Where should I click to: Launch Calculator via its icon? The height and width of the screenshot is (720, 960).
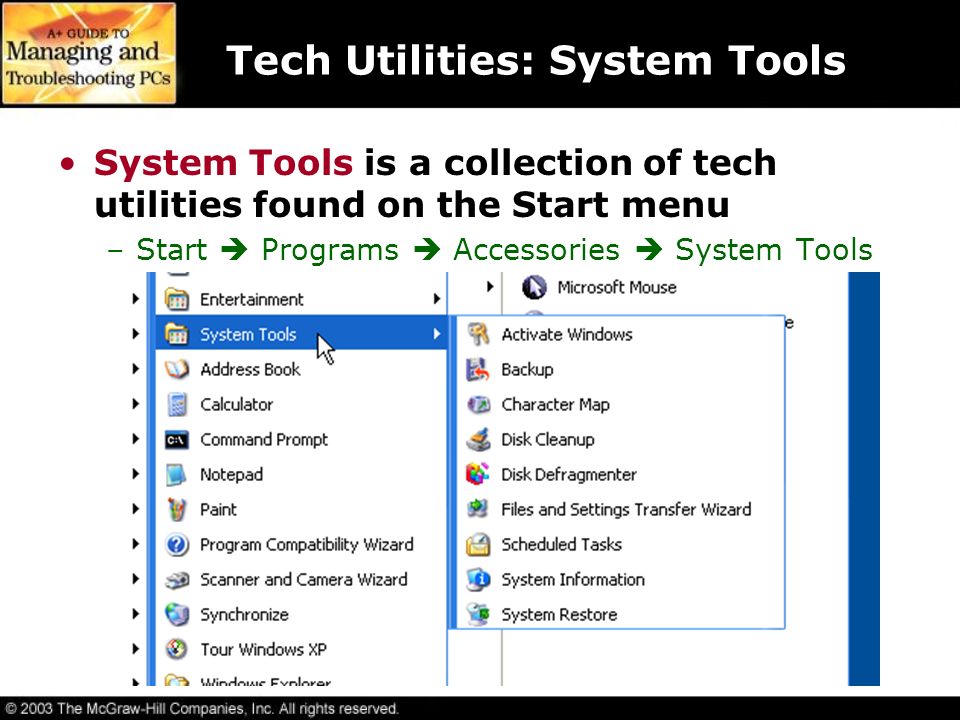(176, 404)
